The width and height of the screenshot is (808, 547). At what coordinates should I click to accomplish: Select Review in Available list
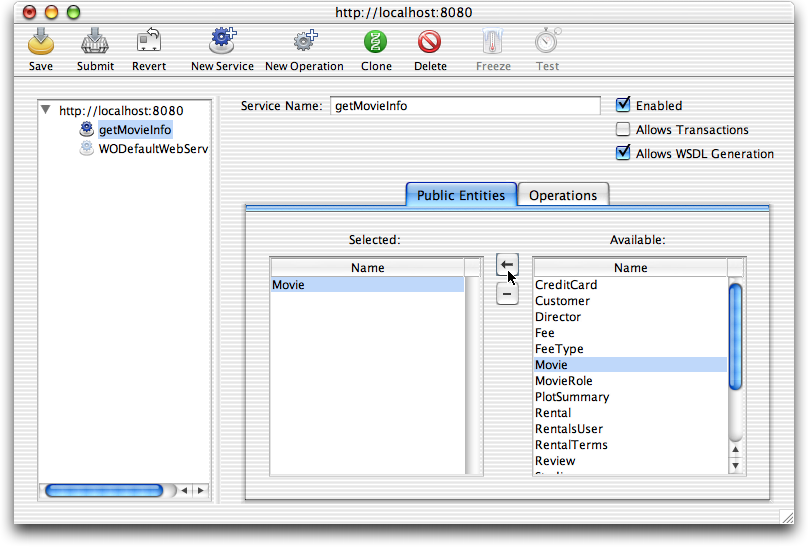click(x=630, y=460)
